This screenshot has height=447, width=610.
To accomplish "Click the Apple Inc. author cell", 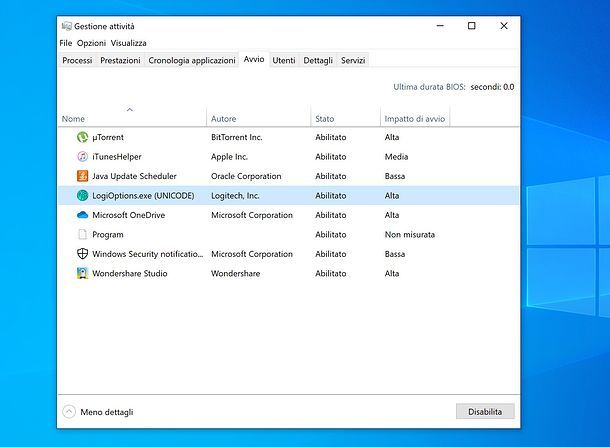I will (229, 156).
